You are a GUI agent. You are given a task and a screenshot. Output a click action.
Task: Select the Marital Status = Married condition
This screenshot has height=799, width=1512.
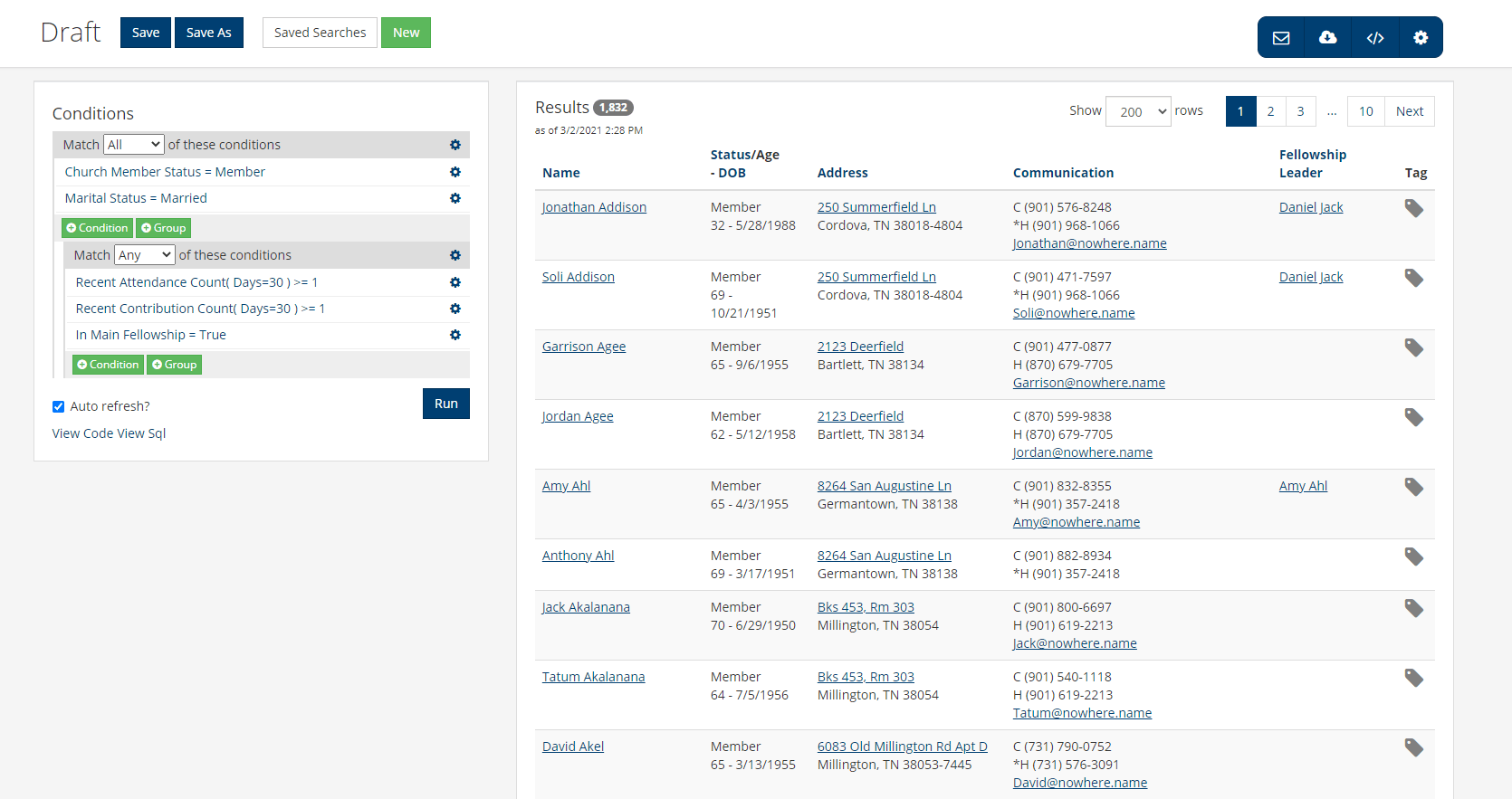tap(136, 198)
